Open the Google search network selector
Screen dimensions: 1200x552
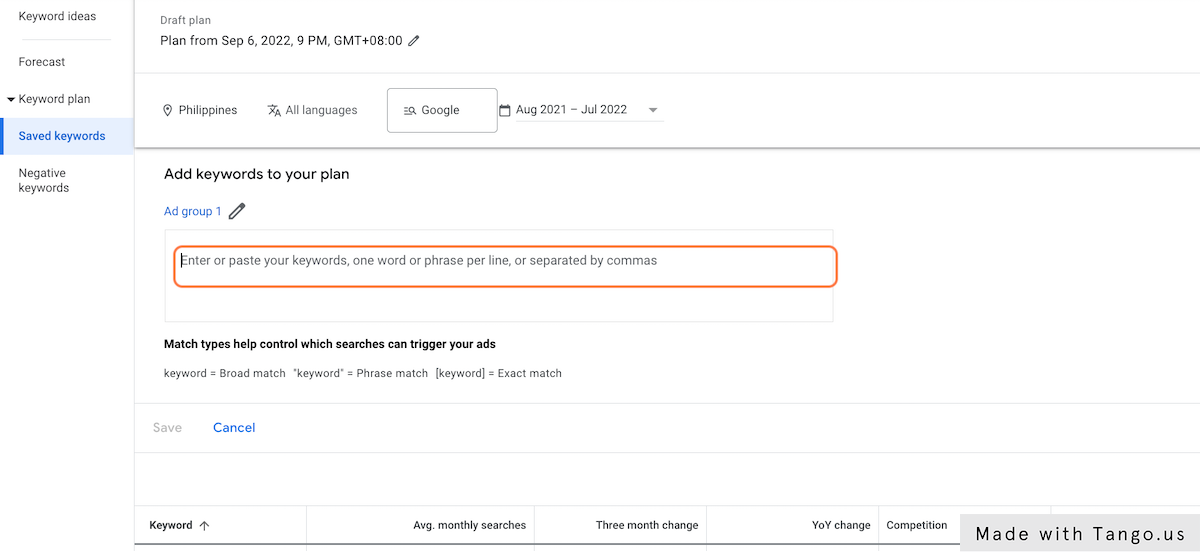442,110
